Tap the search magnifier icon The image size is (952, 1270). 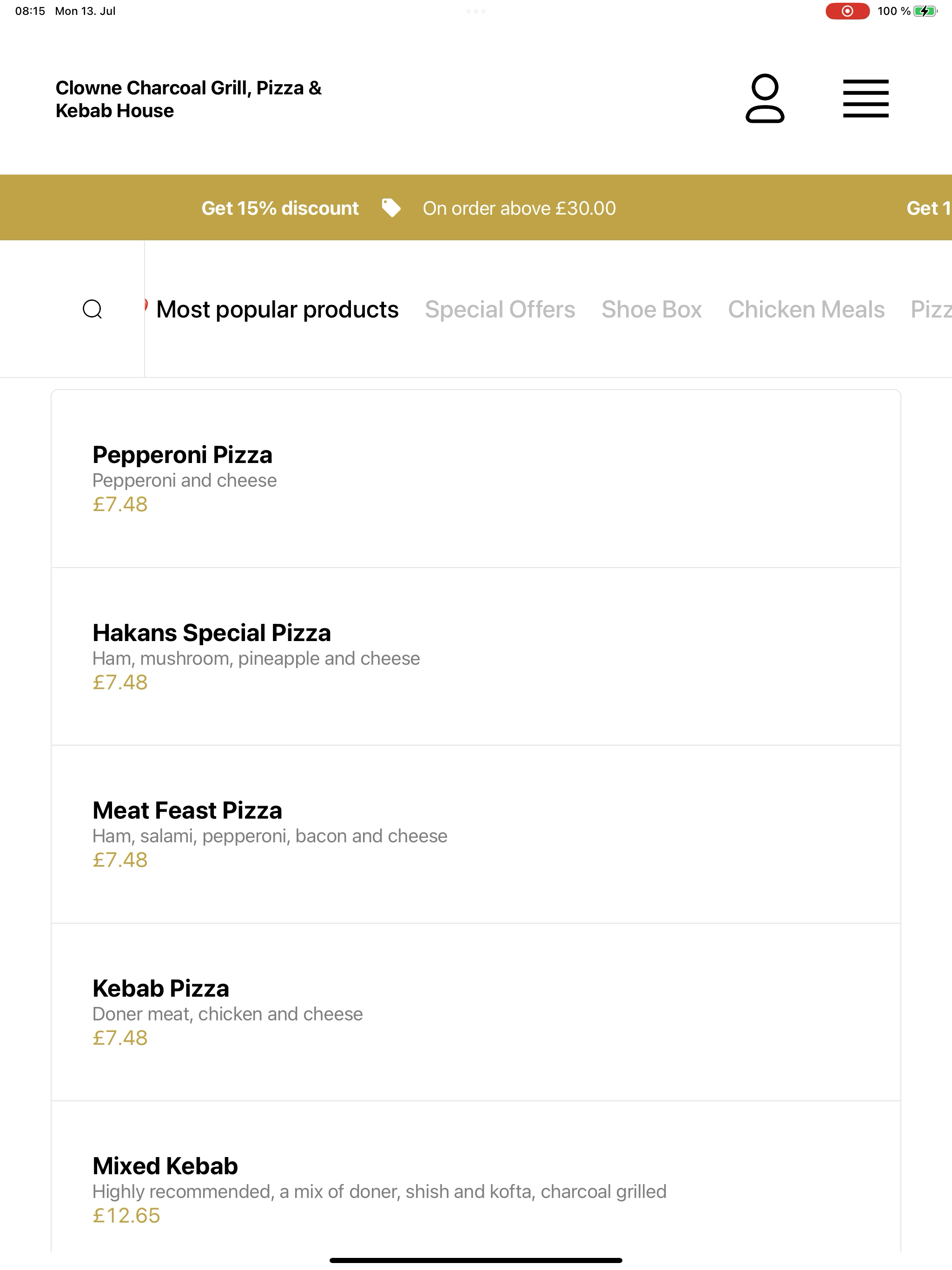point(93,309)
